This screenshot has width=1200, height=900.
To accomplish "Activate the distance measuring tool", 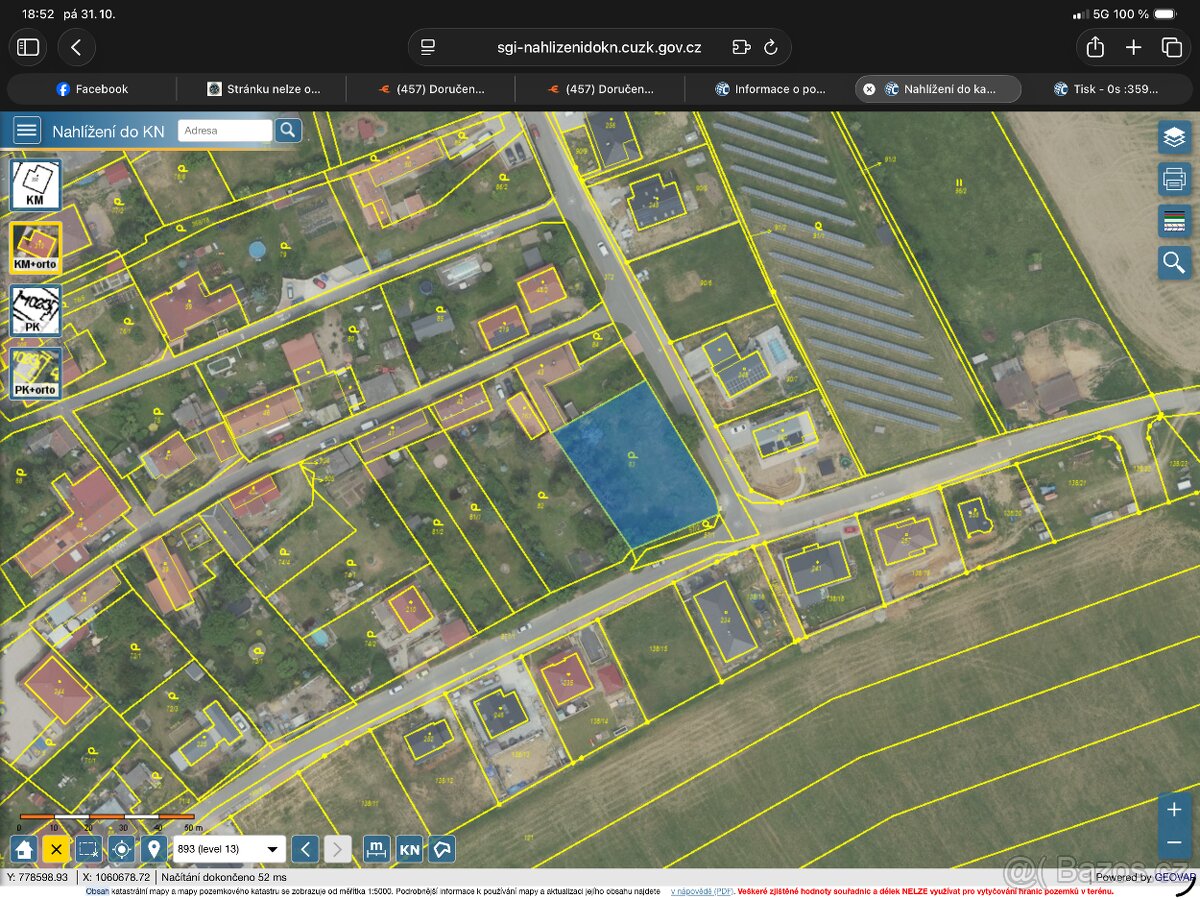I will click(377, 850).
